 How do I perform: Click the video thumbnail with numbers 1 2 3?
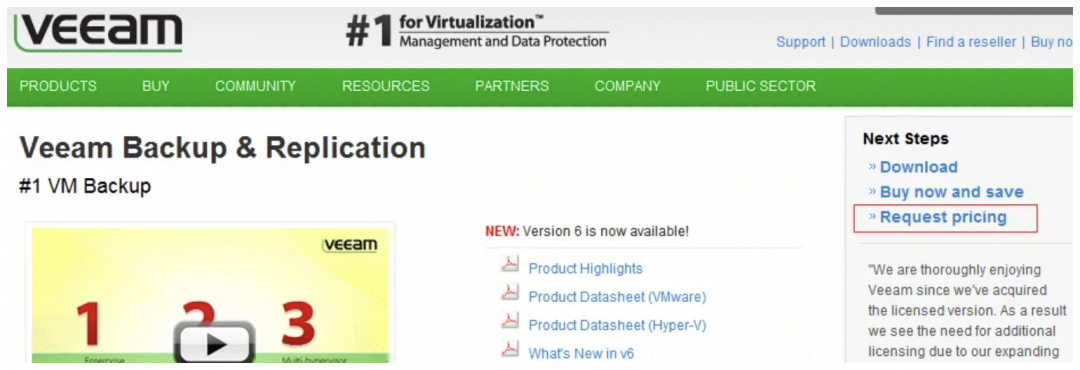(211, 295)
